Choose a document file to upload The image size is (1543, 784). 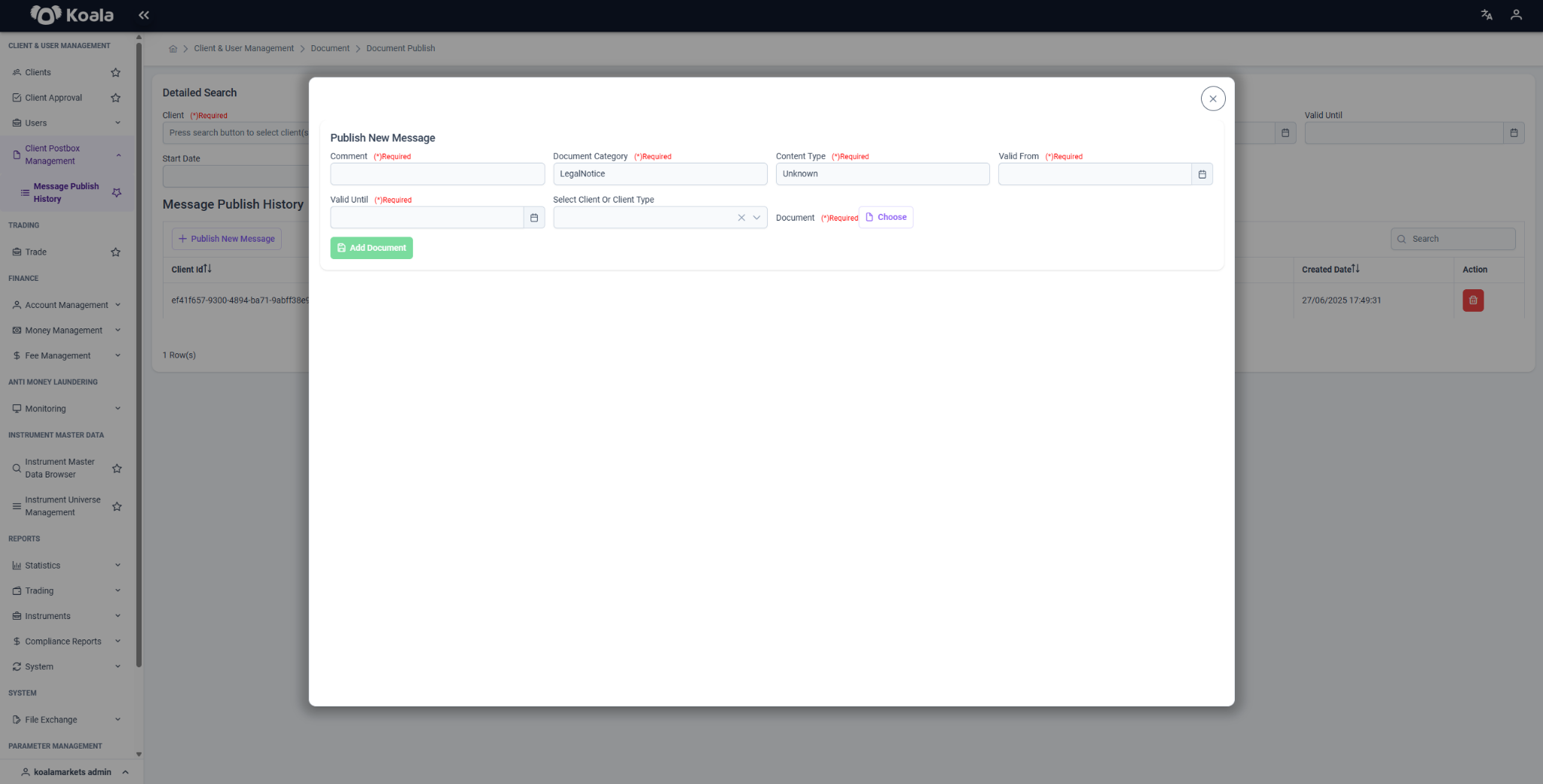click(x=886, y=218)
